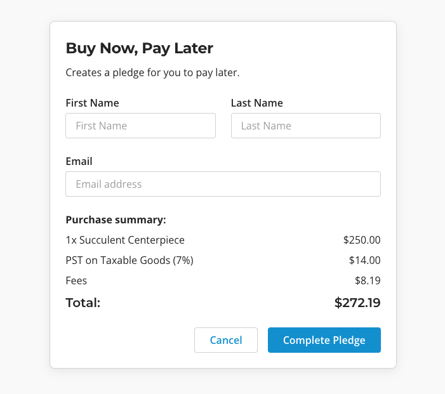
Task: Click the Complete Pledge button
Action: click(324, 340)
